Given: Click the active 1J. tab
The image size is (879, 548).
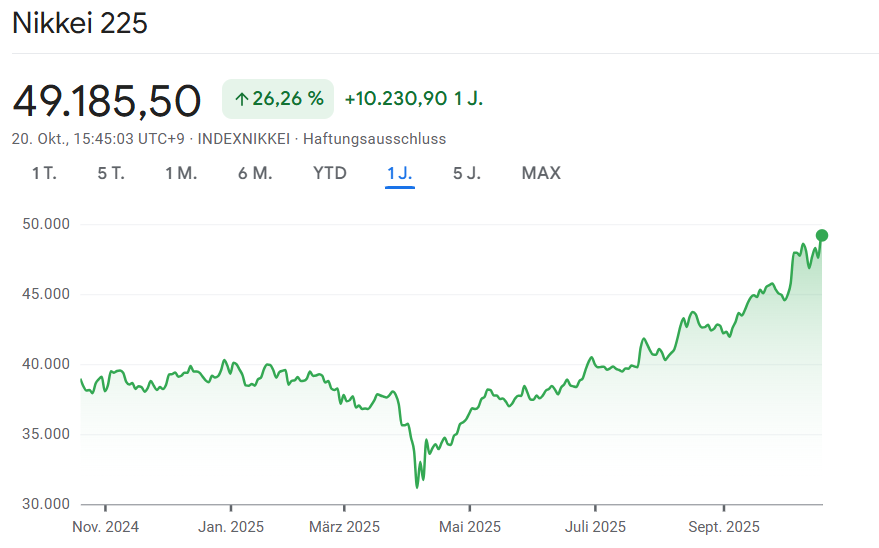Looking at the screenshot, I should 400,173.
